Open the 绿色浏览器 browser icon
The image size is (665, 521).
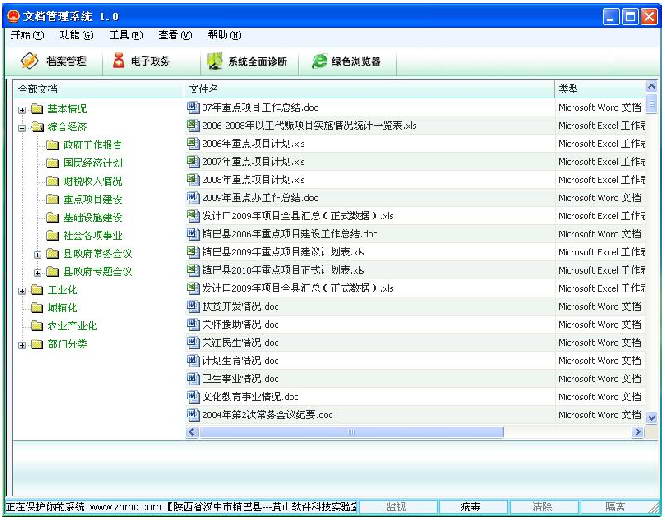coord(320,62)
